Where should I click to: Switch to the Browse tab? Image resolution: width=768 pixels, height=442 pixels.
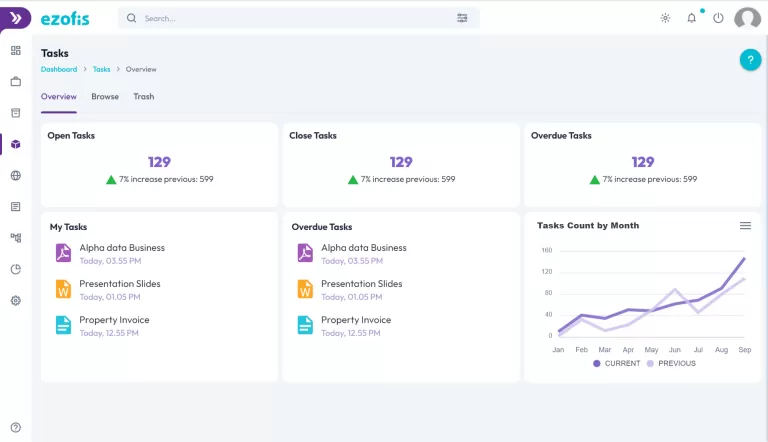(105, 97)
